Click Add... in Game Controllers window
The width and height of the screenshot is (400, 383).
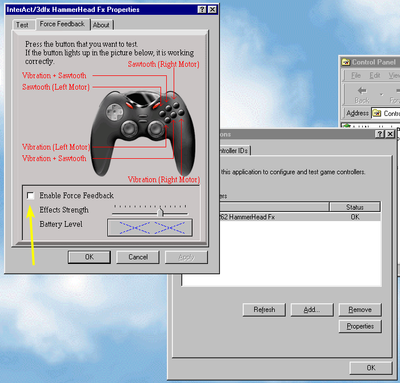tap(312, 310)
